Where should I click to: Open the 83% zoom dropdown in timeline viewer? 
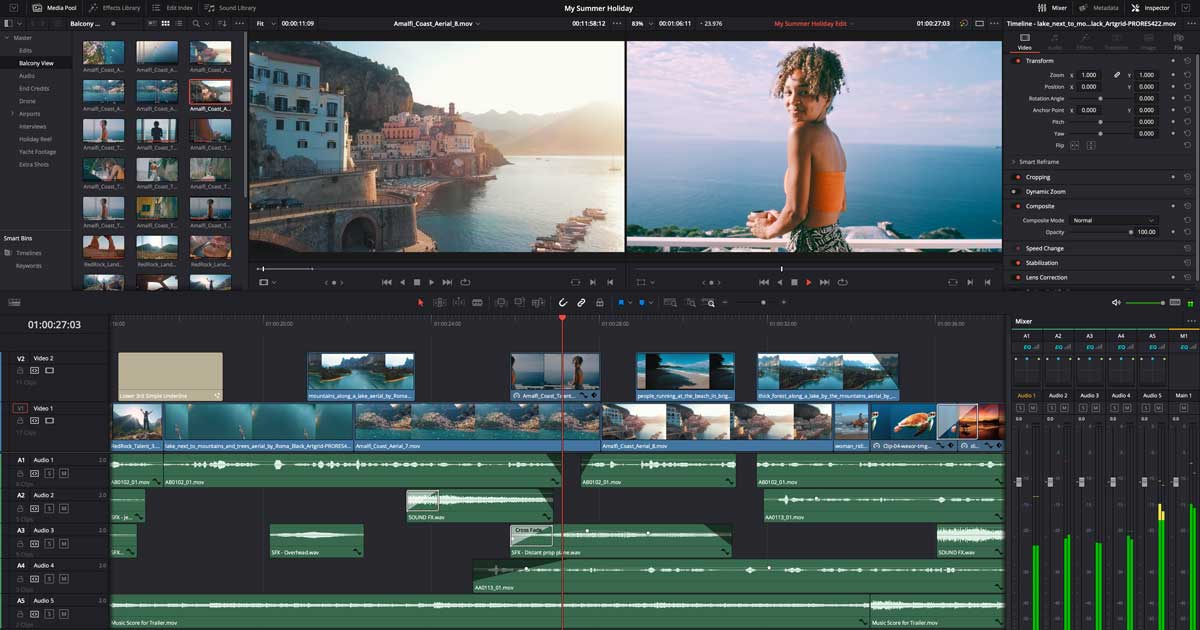click(641, 22)
